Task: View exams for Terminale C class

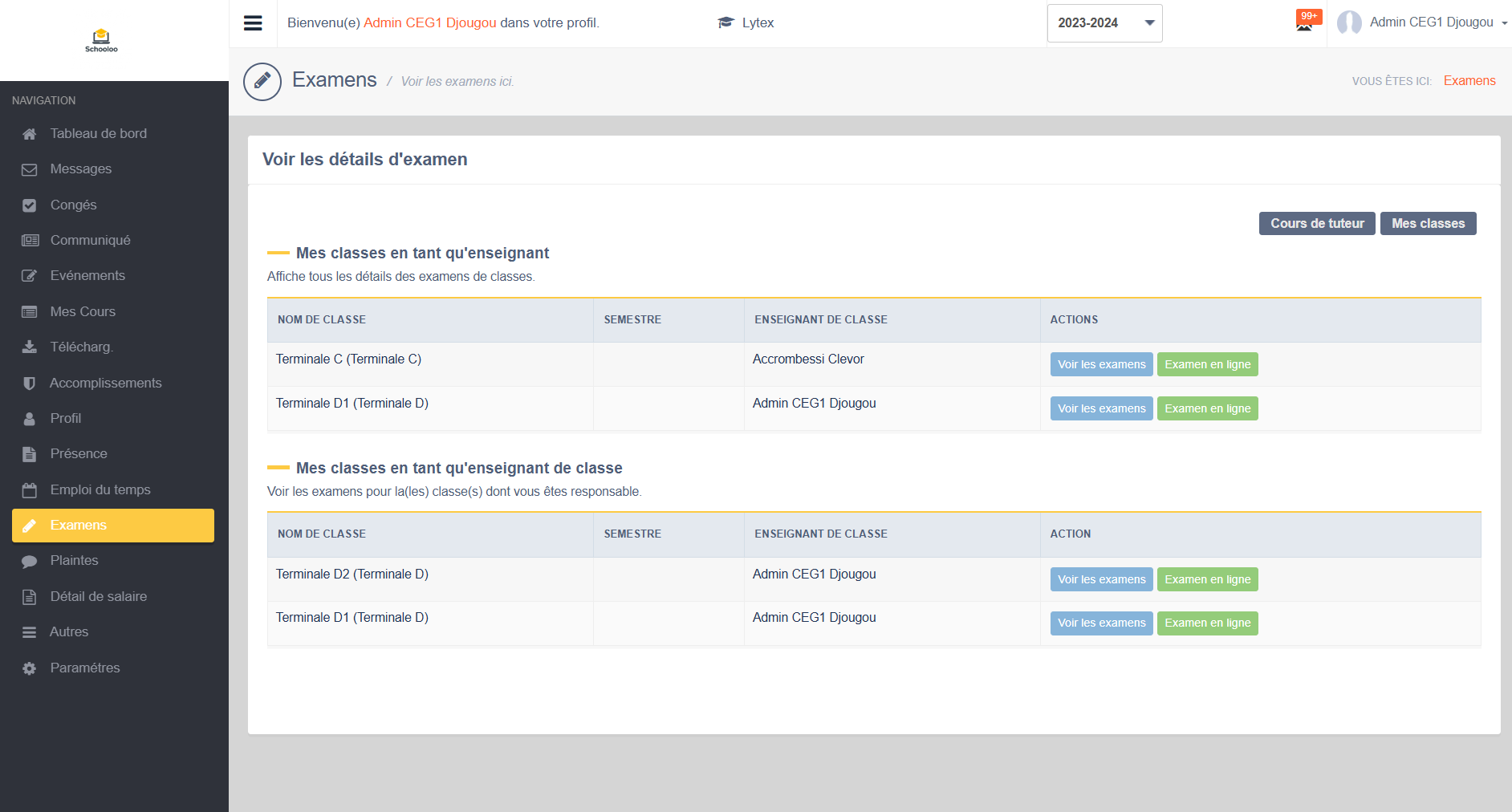Action: (x=1101, y=365)
